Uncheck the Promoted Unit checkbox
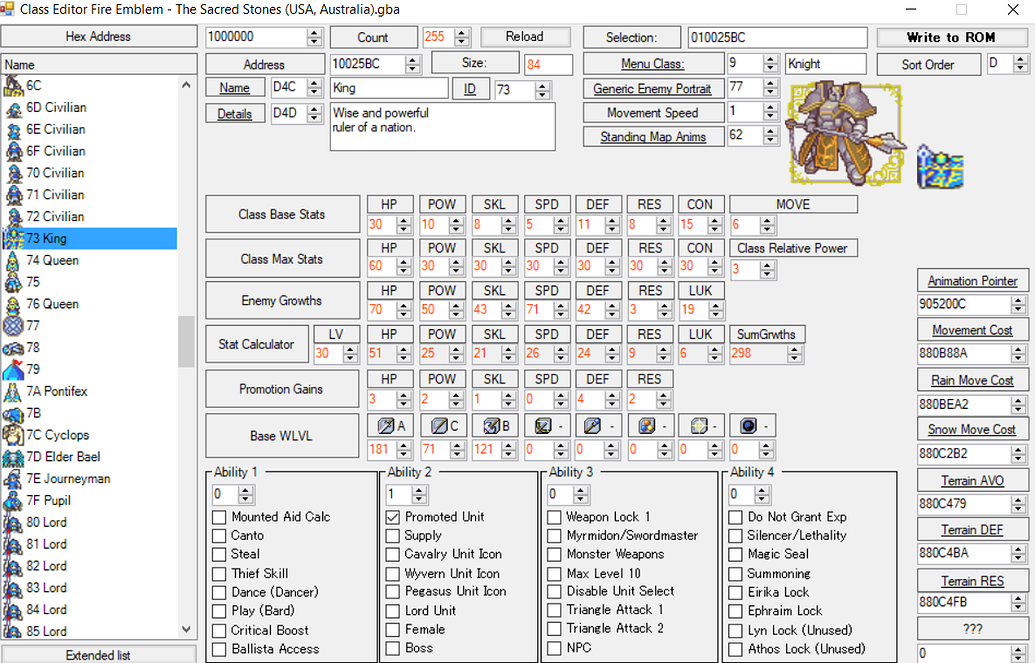 point(393,517)
